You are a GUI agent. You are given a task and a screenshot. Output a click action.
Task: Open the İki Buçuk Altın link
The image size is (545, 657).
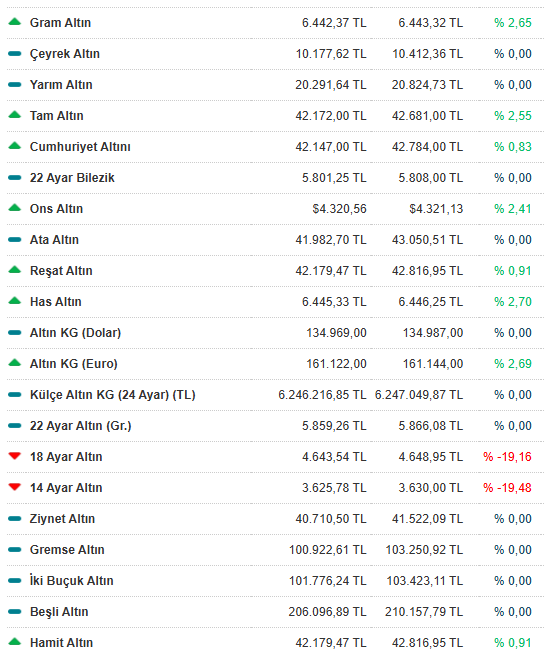[x=72, y=581]
